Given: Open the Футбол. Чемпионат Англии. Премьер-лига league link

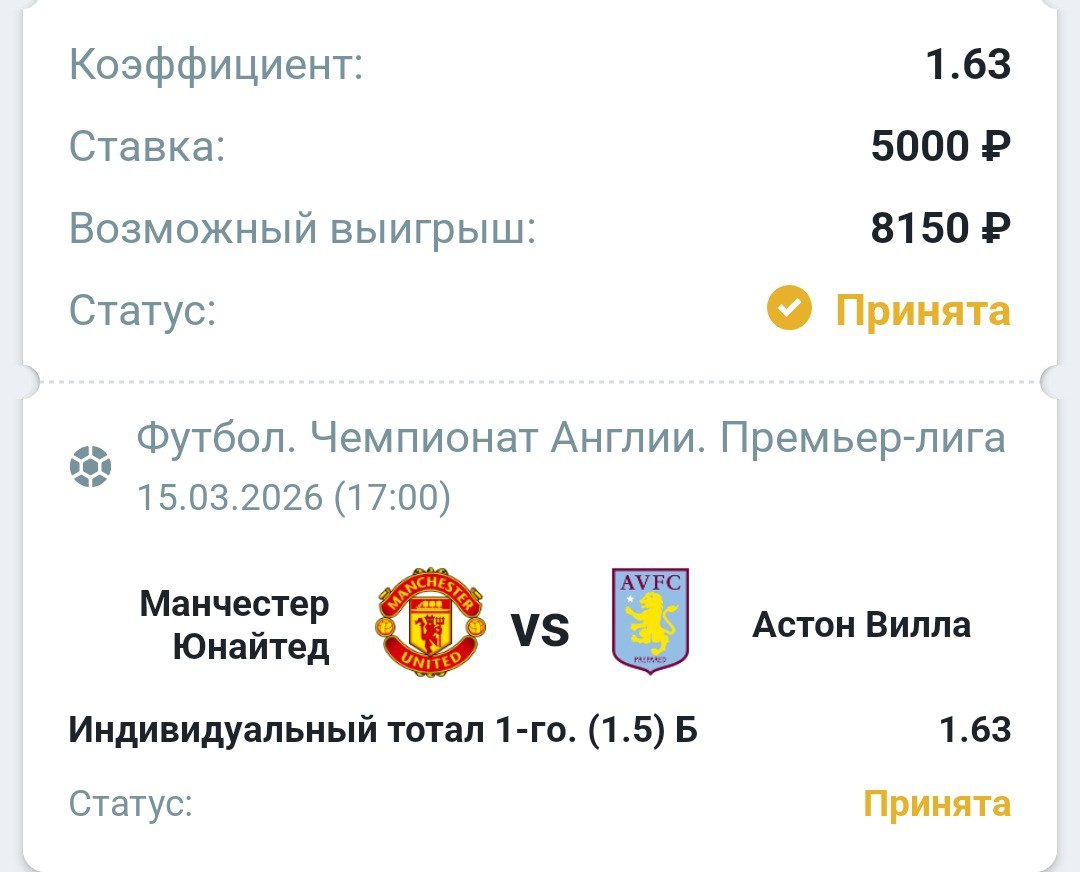Looking at the screenshot, I should point(570,438).
